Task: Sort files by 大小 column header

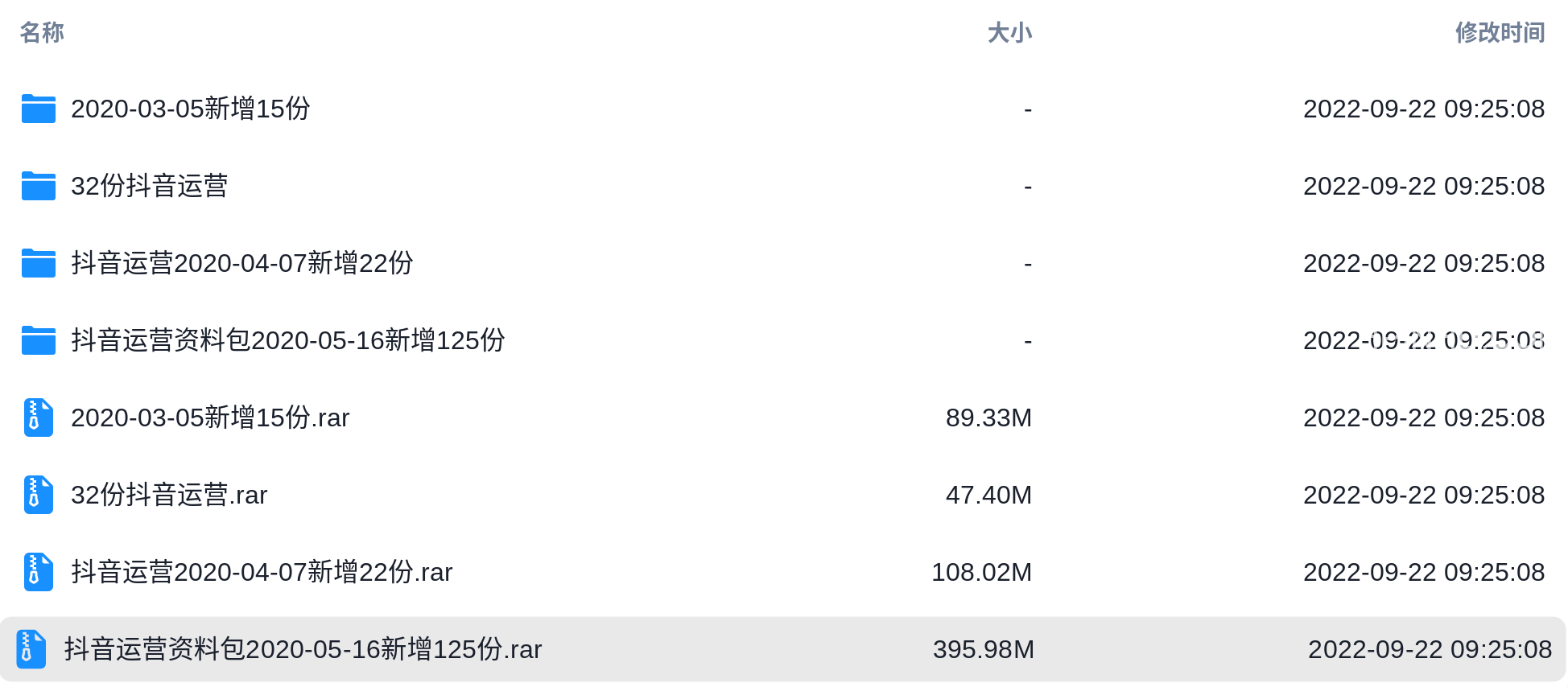Action: (1009, 32)
